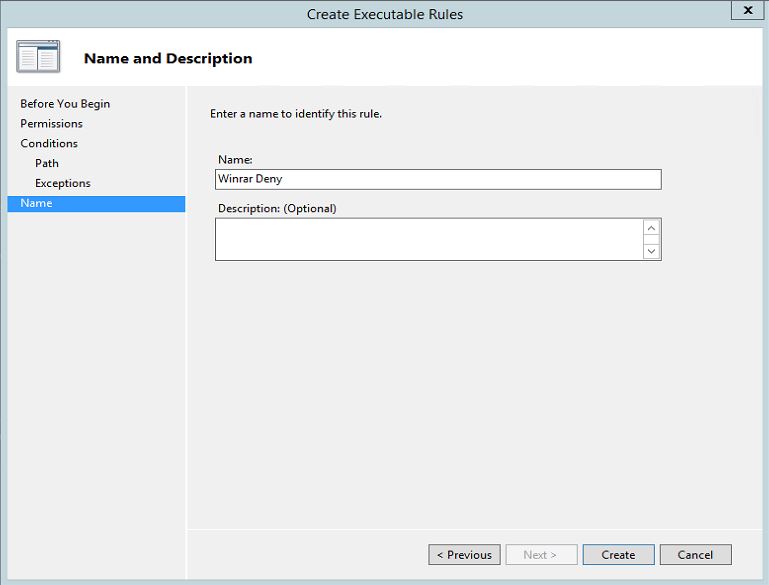Open the Exceptions step
The height and width of the screenshot is (585, 769).
tap(63, 183)
